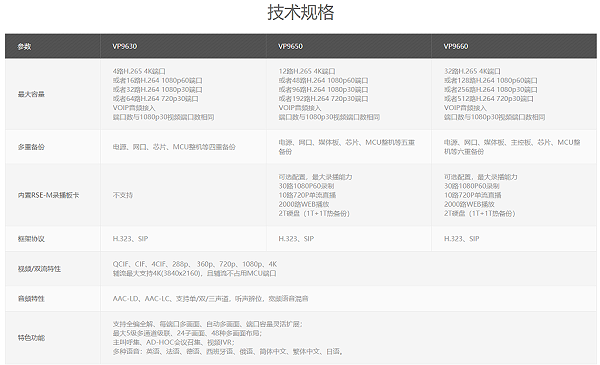The width and height of the screenshot is (600, 365).
Task: Click 'VOIP音频接入' in the VP9650 column
Action: point(299,108)
